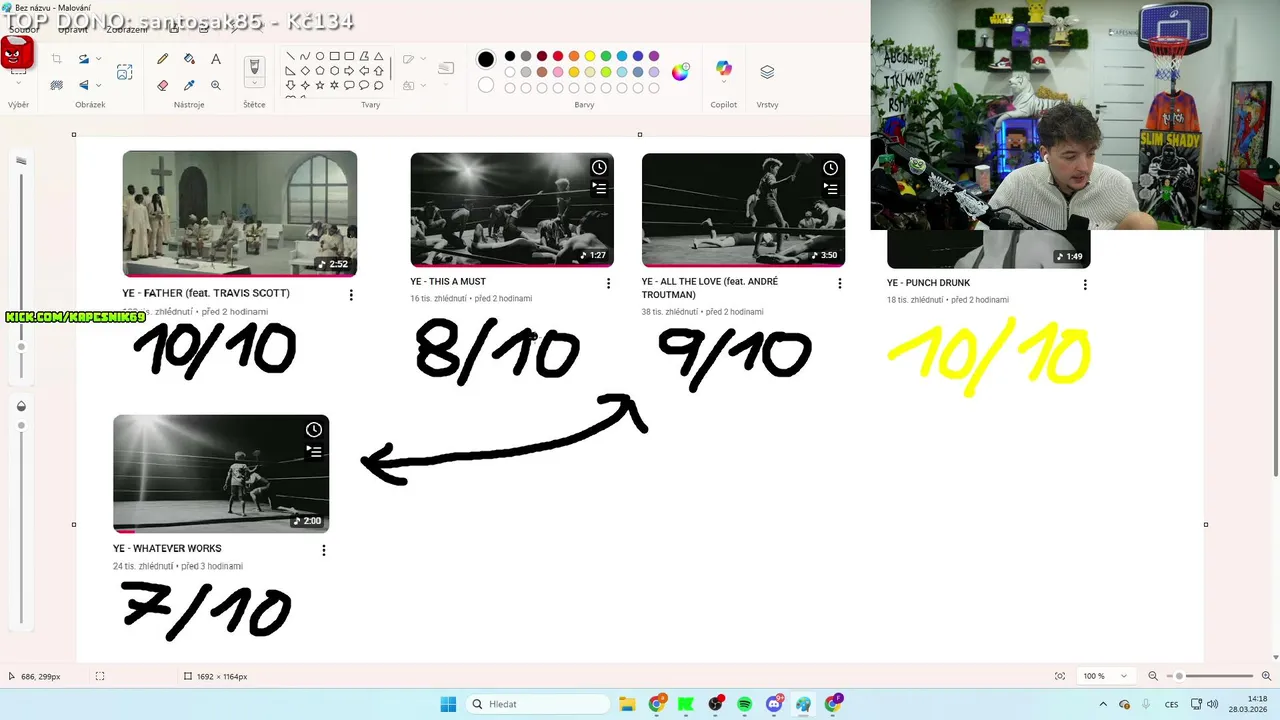The image size is (1280, 720).
Task: Open the Upravit menu
Action: coord(71,29)
